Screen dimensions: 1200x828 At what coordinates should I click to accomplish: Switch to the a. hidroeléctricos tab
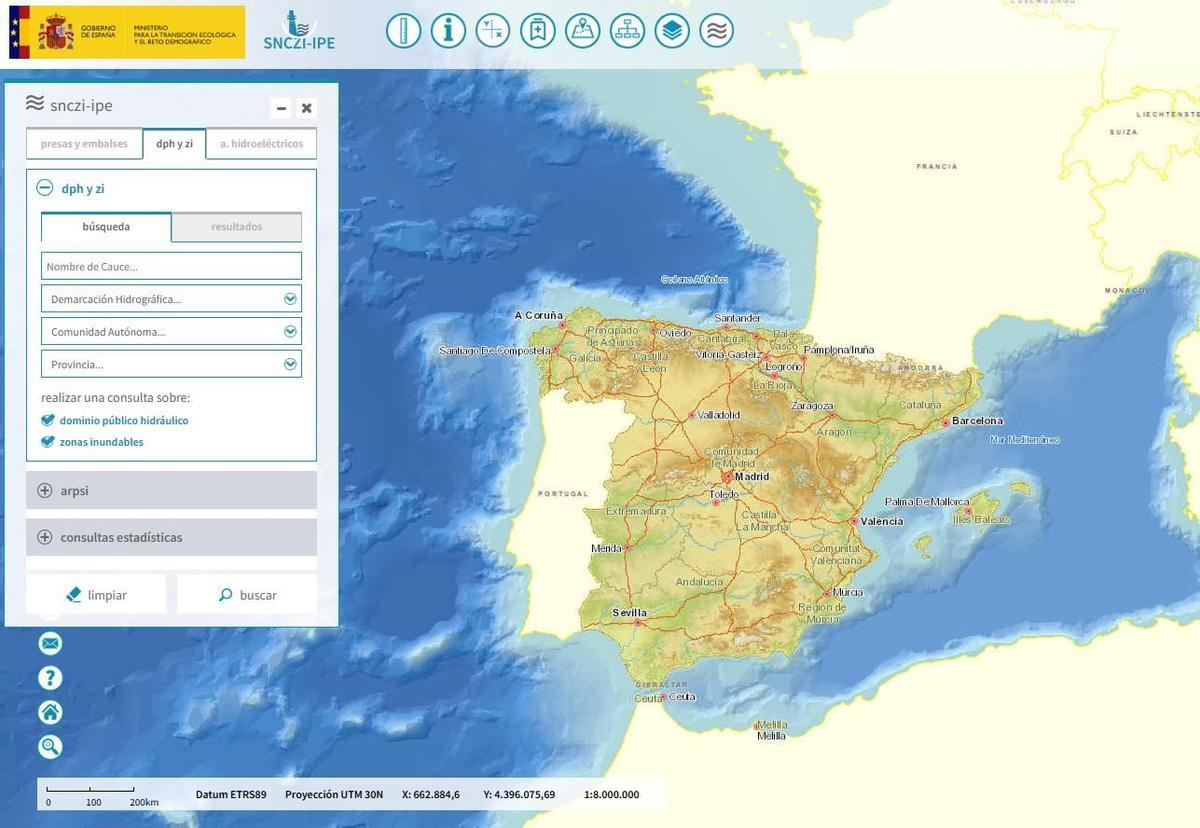click(x=261, y=144)
